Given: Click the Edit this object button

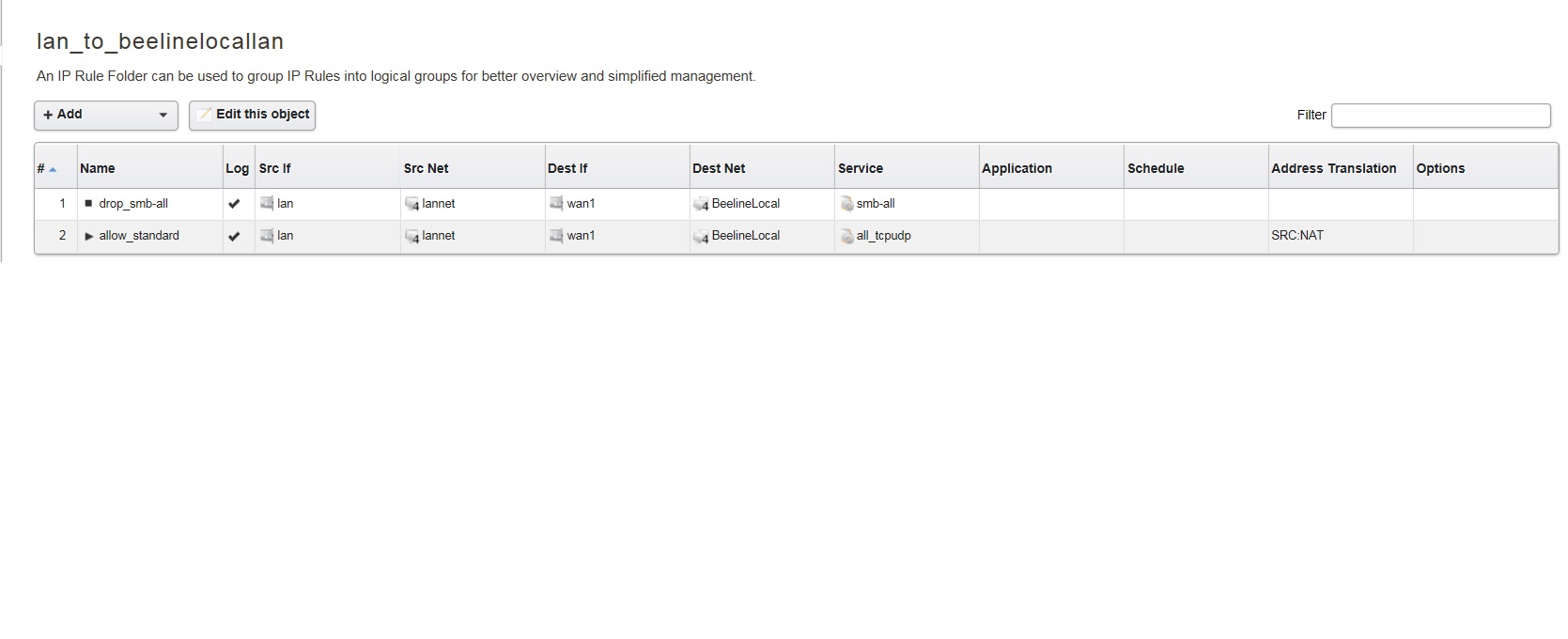Looking at the screenshot, I should pos(253,115).
